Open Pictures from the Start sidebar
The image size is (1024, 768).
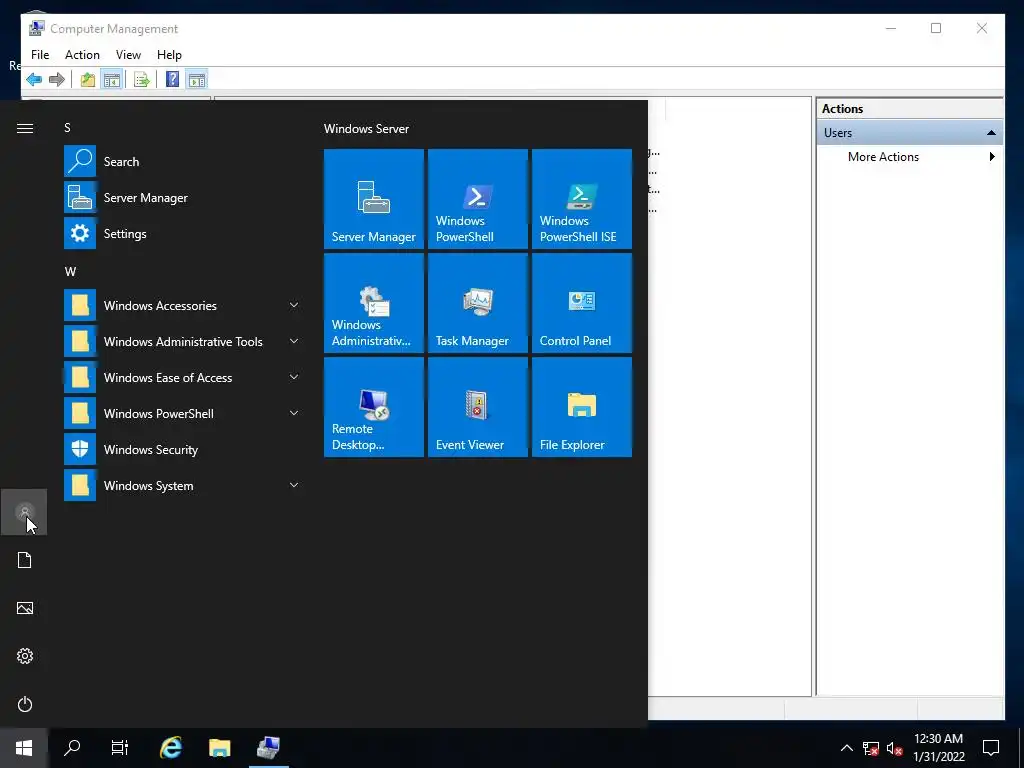point(24,608)
